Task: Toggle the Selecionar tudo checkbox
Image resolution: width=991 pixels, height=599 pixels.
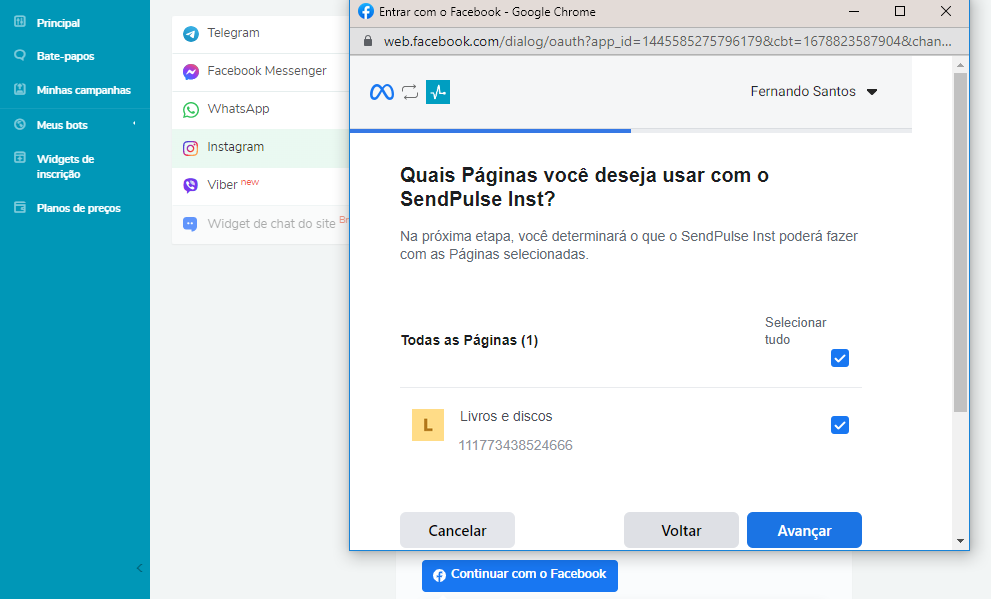Action: coord(840,358)
